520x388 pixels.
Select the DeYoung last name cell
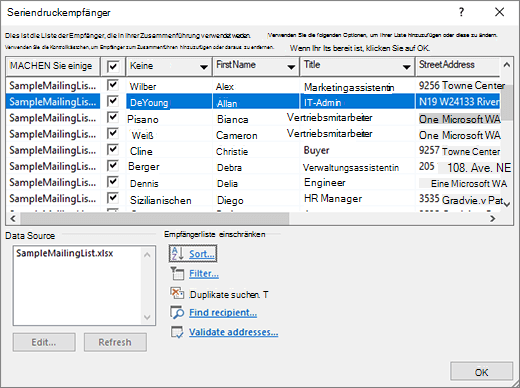[169, 102]
